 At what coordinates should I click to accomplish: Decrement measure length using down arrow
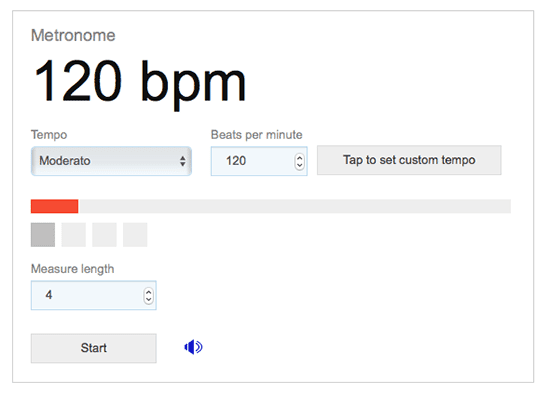pyautogui.click(x=148, y=300)
